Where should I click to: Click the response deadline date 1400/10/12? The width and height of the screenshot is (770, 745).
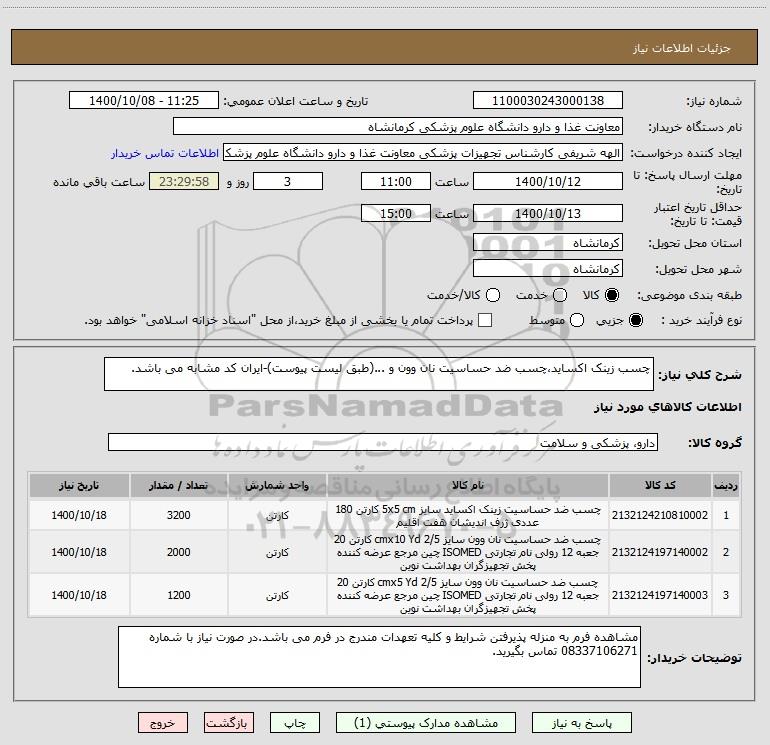point(548,181)
